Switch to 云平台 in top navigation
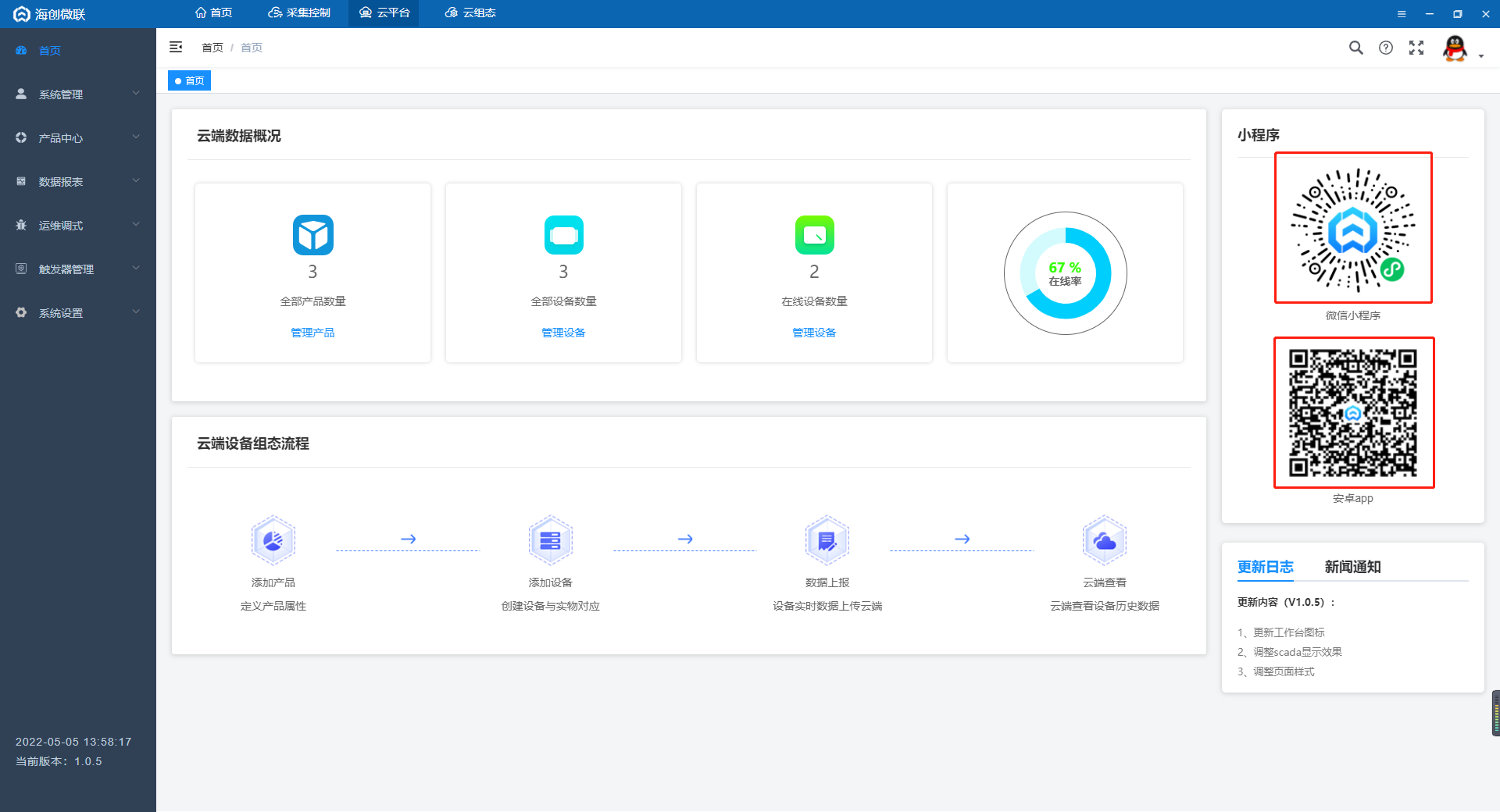1500x812 pixels. pos(384,13)
